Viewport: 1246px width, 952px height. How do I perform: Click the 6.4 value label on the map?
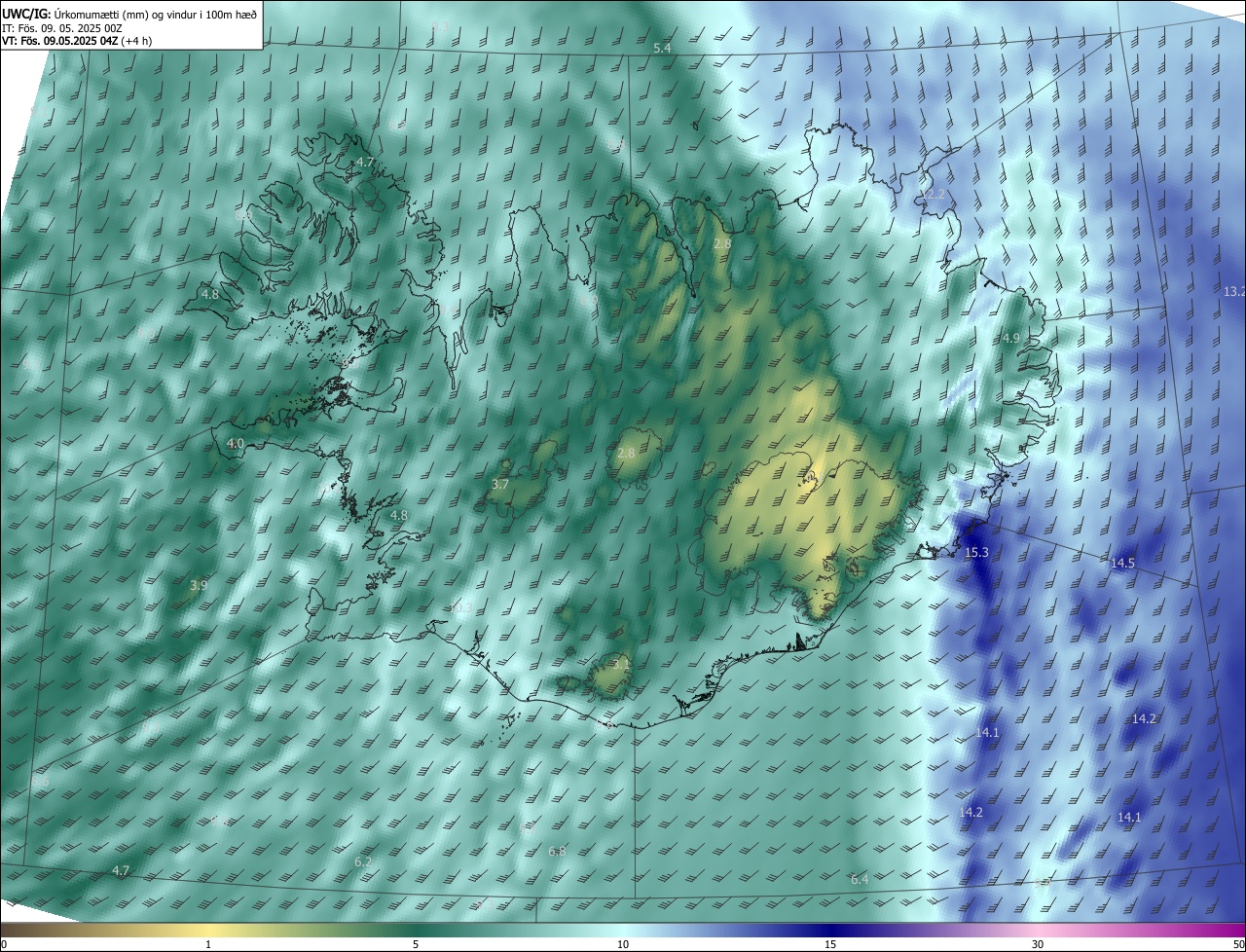click(x=860, y=879)
